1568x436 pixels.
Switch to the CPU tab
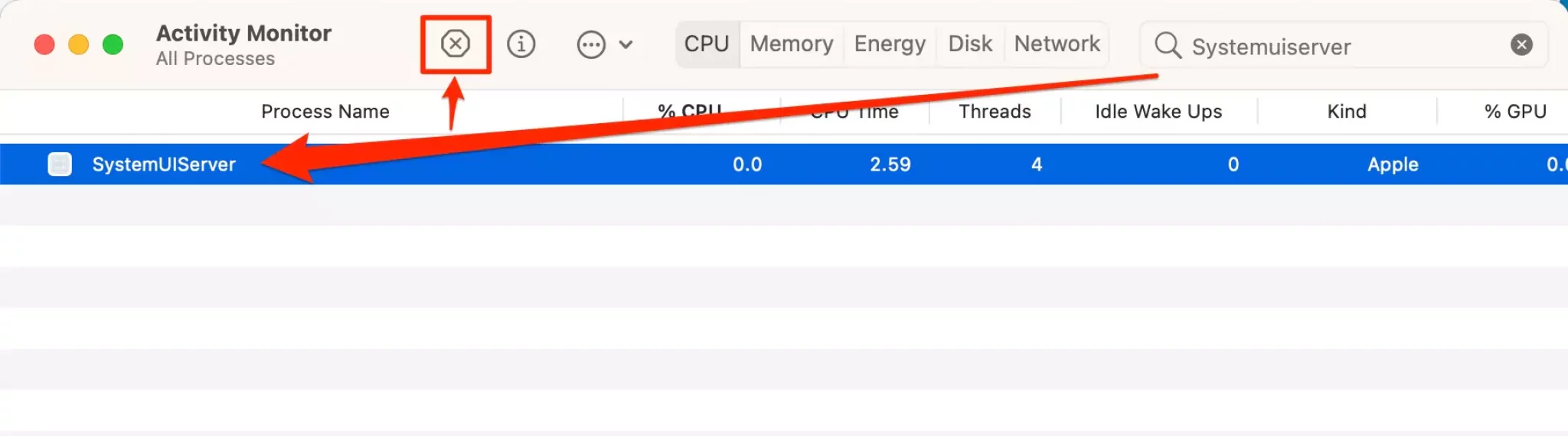[x=707, y=44]
